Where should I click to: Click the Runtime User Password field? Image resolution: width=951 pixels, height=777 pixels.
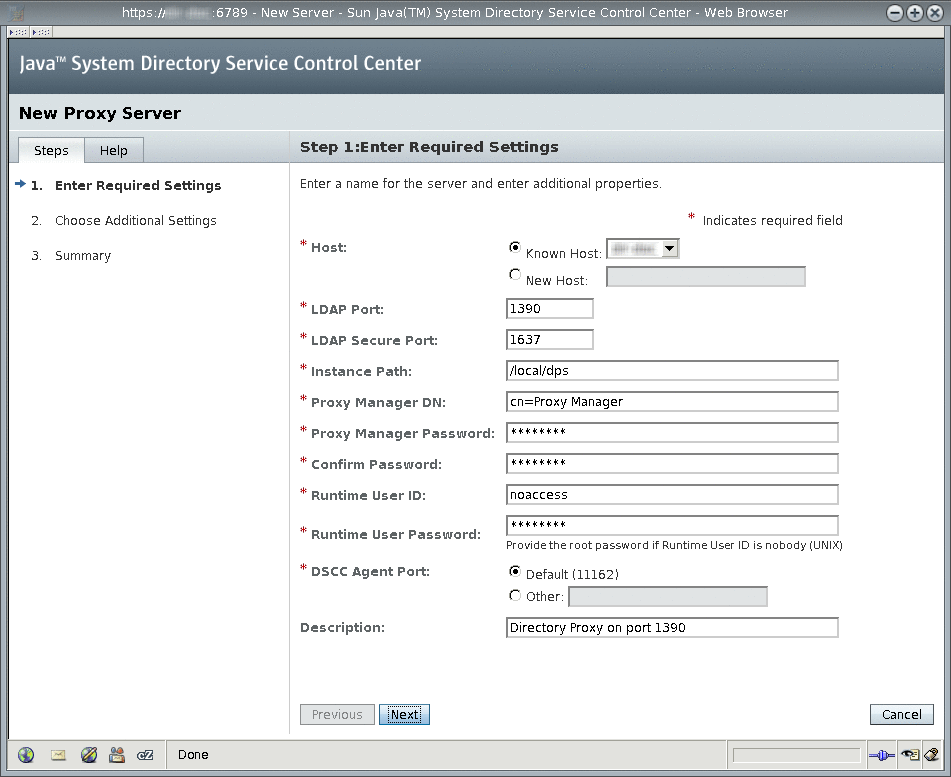point(672,525)
